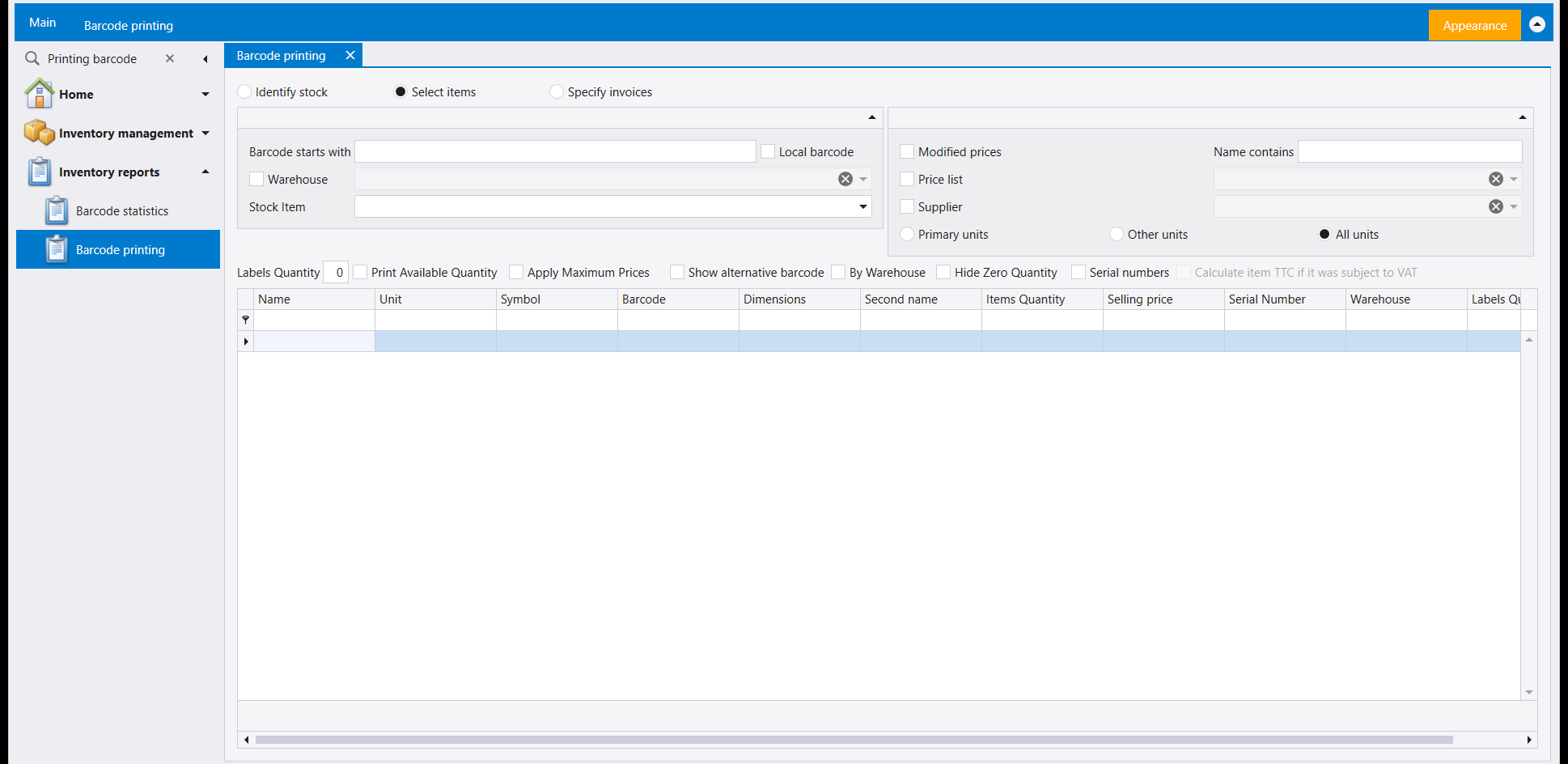Screen dimensions: 1568x764
Task: Collapse the left filter panel arrow
Action: coord(872,117)
